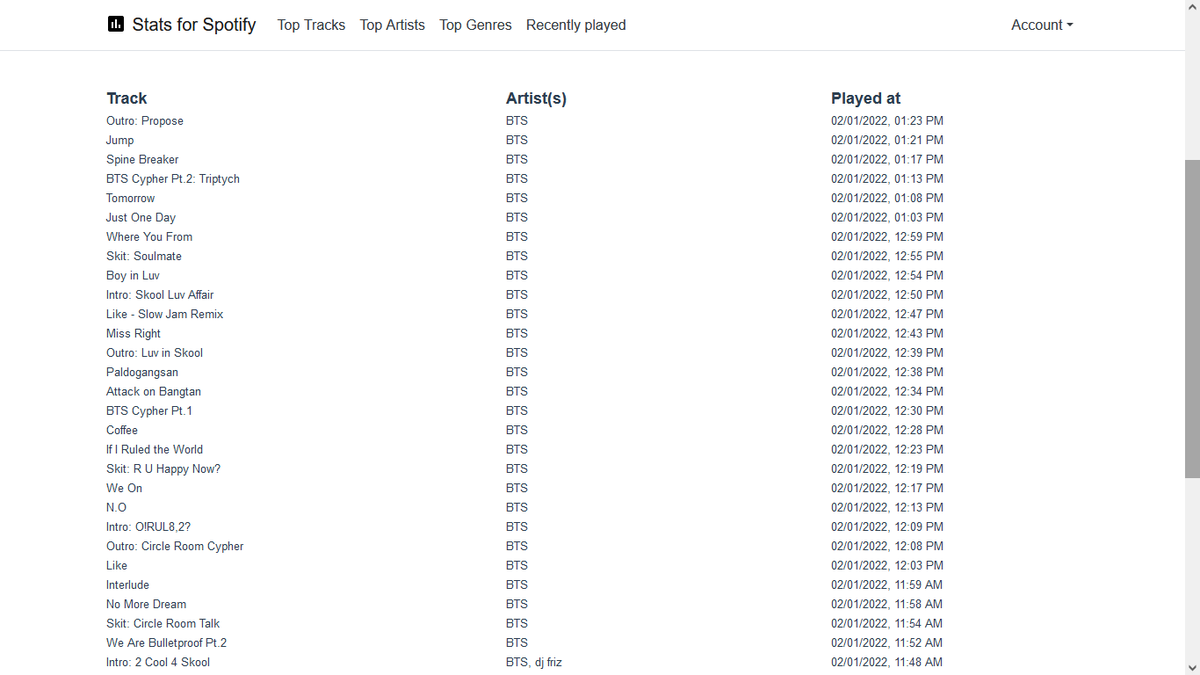Select the track 'We On'
Viewport: 1200px width, 675px height.
click(124, 488)
